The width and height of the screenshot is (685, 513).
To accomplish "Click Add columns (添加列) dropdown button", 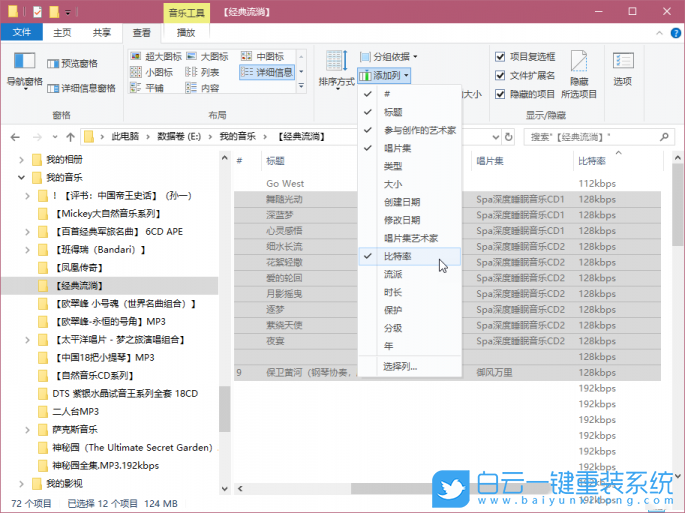I will point(384,75).
